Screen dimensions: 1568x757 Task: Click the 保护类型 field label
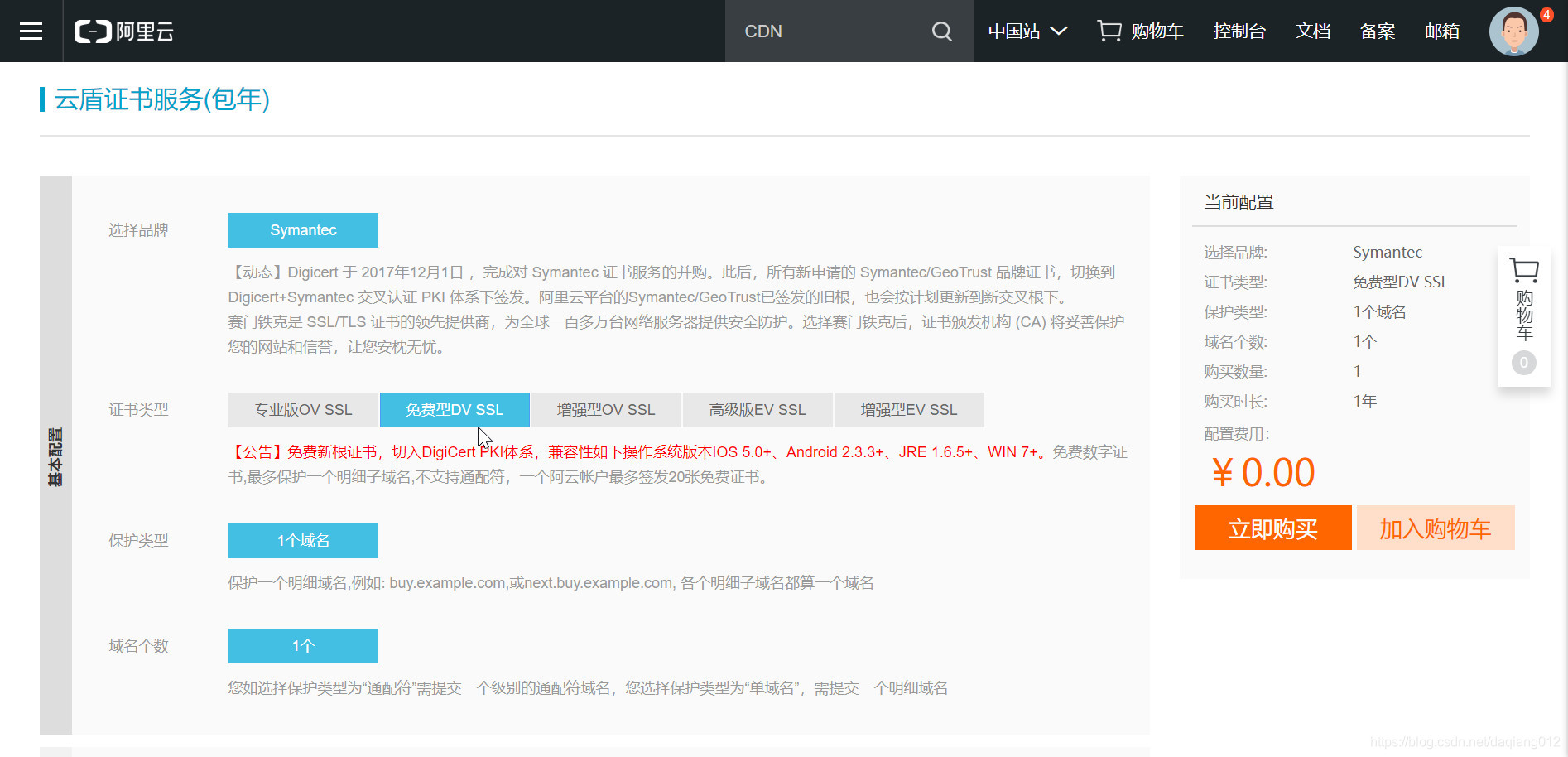coord(138,541)
